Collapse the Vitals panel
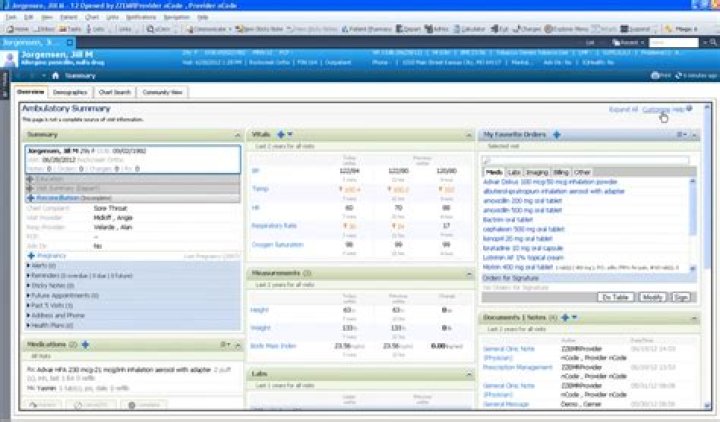This screenshot has width=720, height=422. (x=469, y=135)
